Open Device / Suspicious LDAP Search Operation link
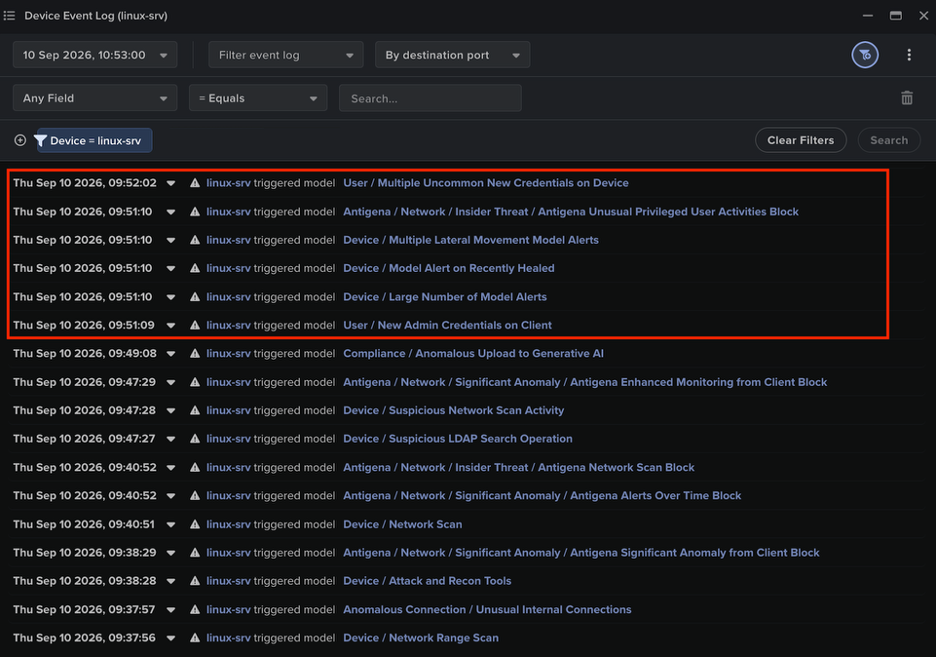 [x=457, y=439]
